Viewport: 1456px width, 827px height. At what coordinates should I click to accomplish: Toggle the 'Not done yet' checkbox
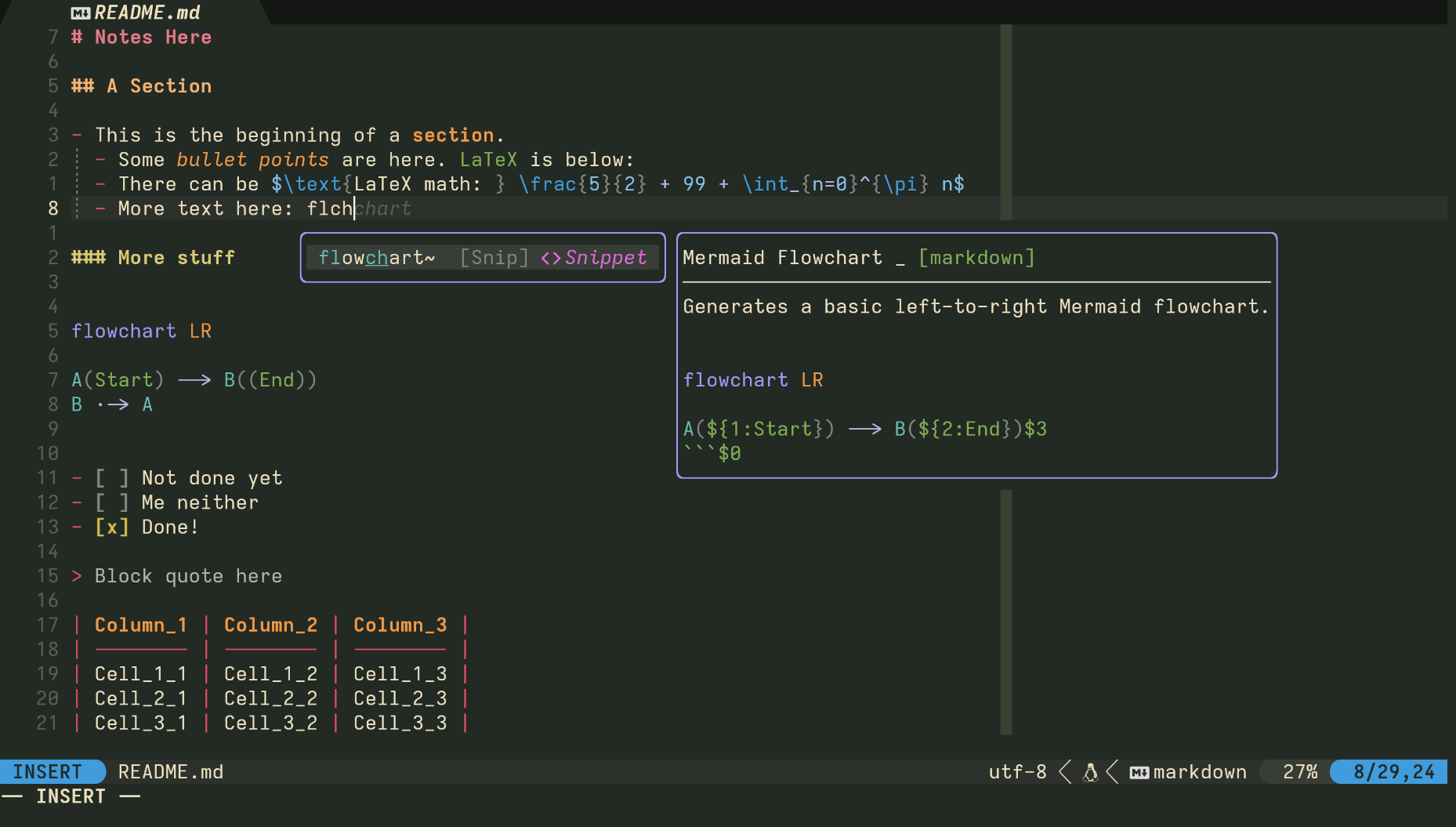pos(112,478)
